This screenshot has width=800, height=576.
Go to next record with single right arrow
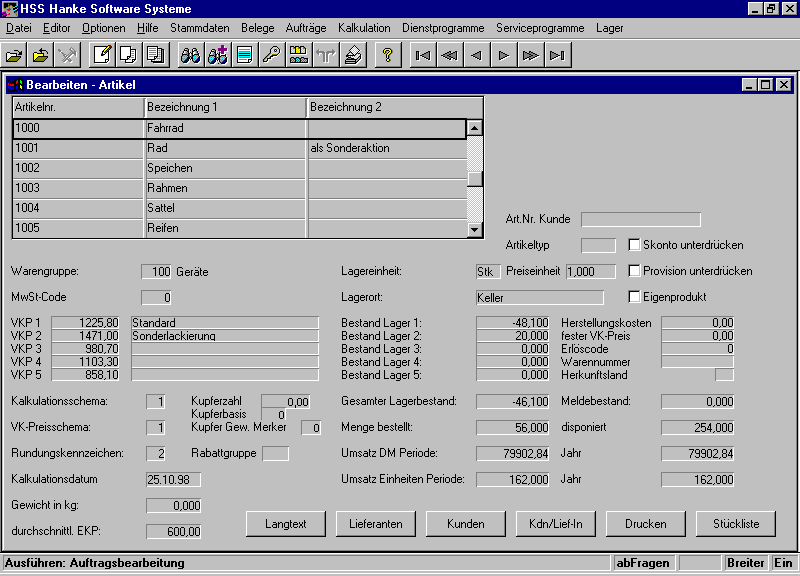coord(504,55)
